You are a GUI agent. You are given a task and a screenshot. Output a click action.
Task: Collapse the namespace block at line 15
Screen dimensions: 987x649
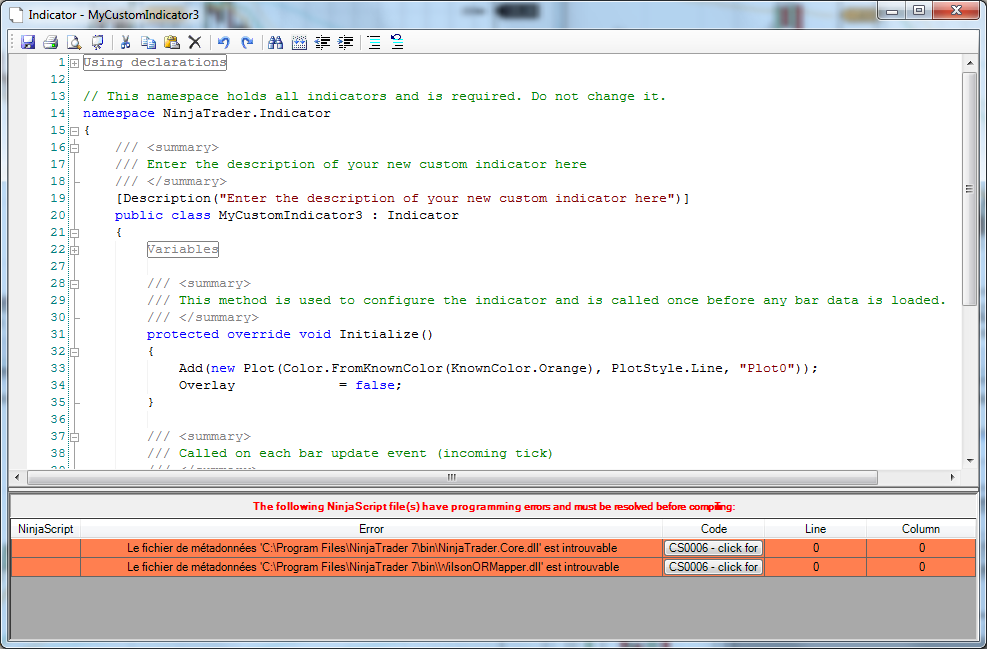[74, 131]
